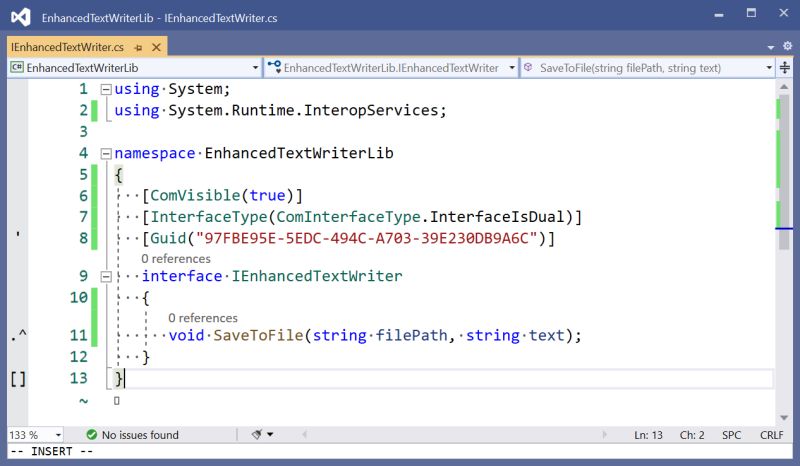Screen dimensions: 800x466
Task: Collapse the namespace EnhancedTextWriterLib block
Action: coord(106,153)
